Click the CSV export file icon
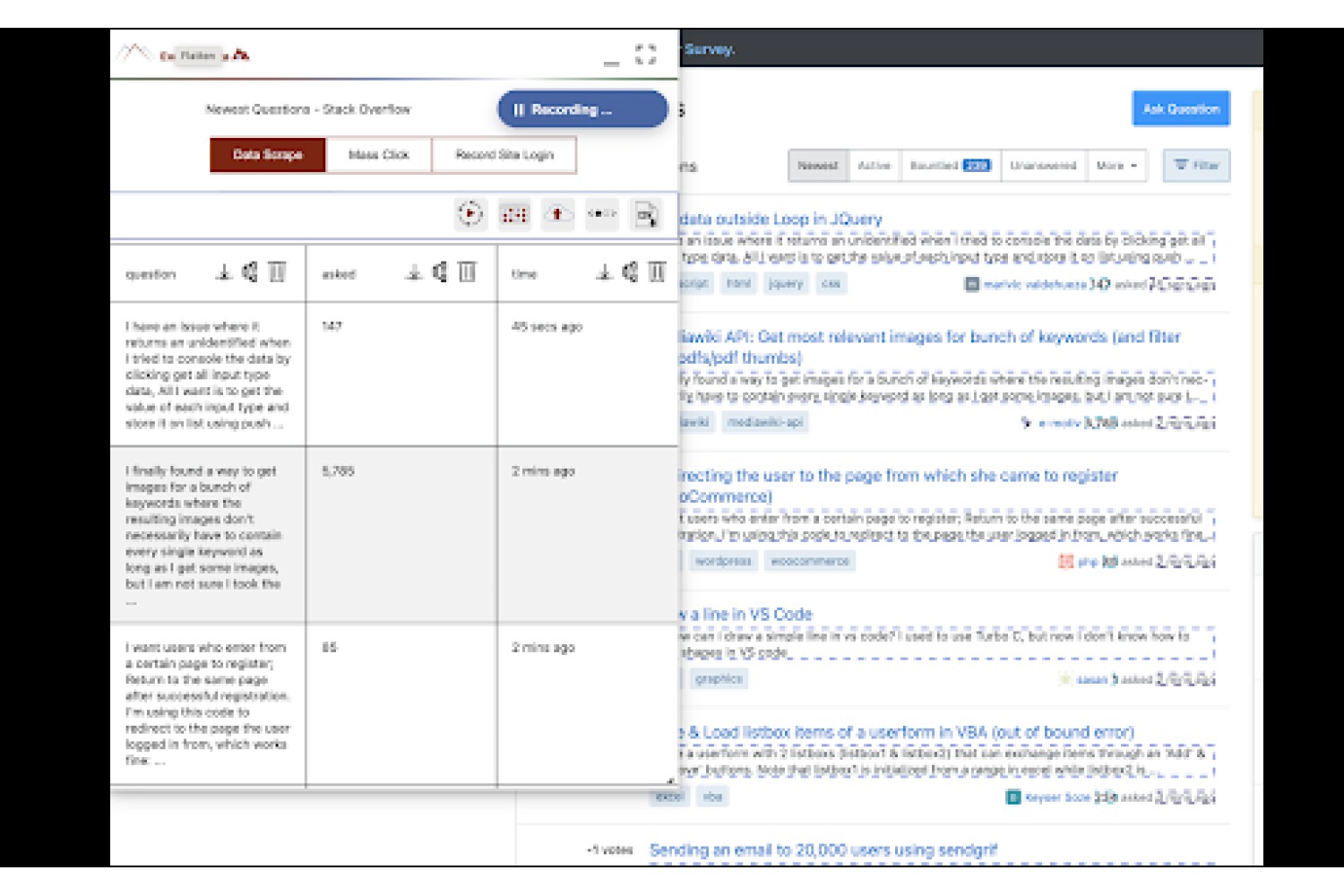The width and height of the screenshot is (1344, 896). coord(645,214)
